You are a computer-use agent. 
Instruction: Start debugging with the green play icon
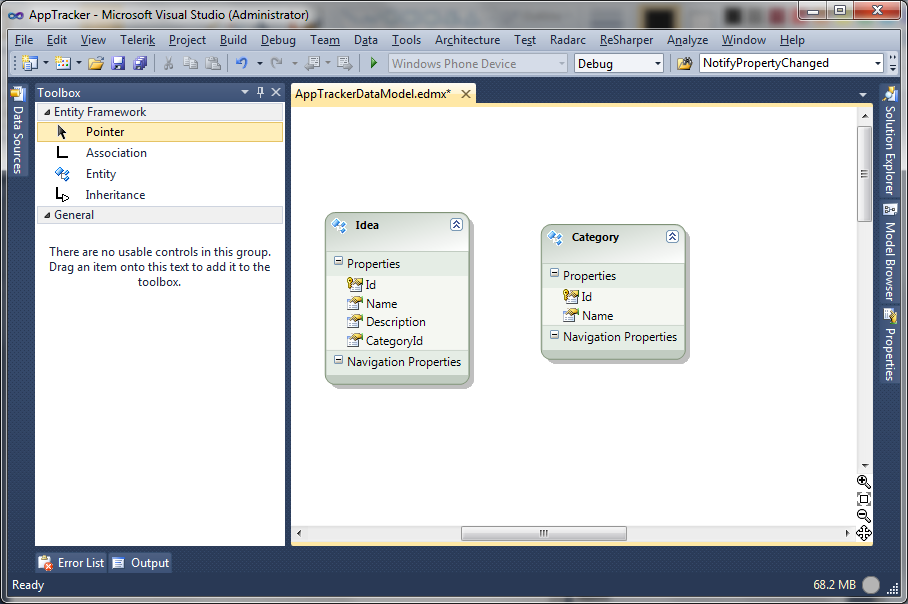tap(374, 63)
